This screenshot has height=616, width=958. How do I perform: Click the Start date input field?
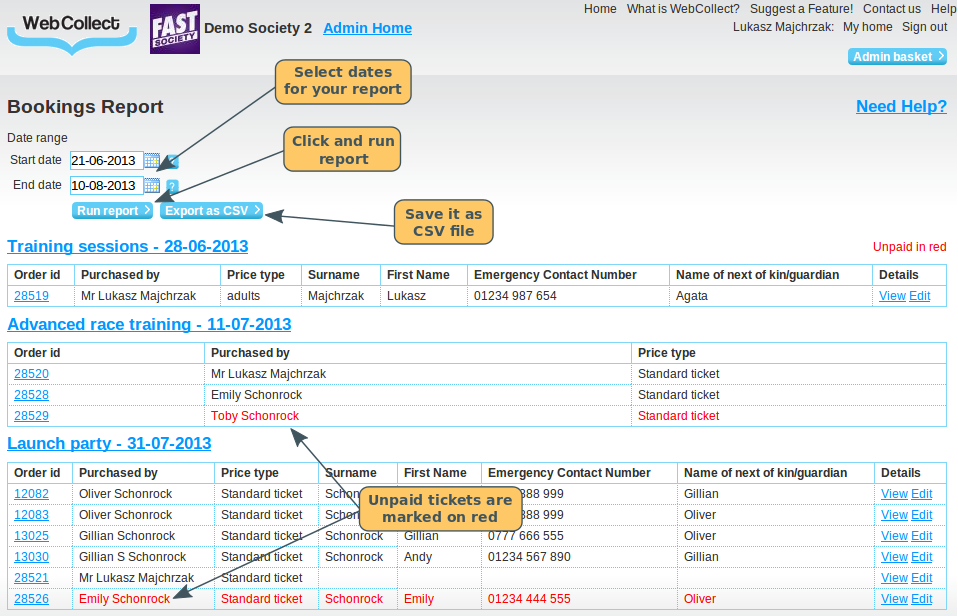click(106, 161)
